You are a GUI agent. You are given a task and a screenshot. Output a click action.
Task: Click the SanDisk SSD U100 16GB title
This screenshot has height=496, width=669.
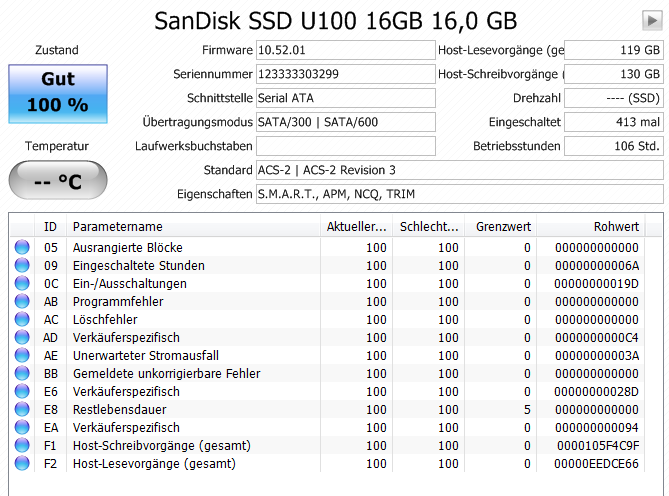point(335,20)
